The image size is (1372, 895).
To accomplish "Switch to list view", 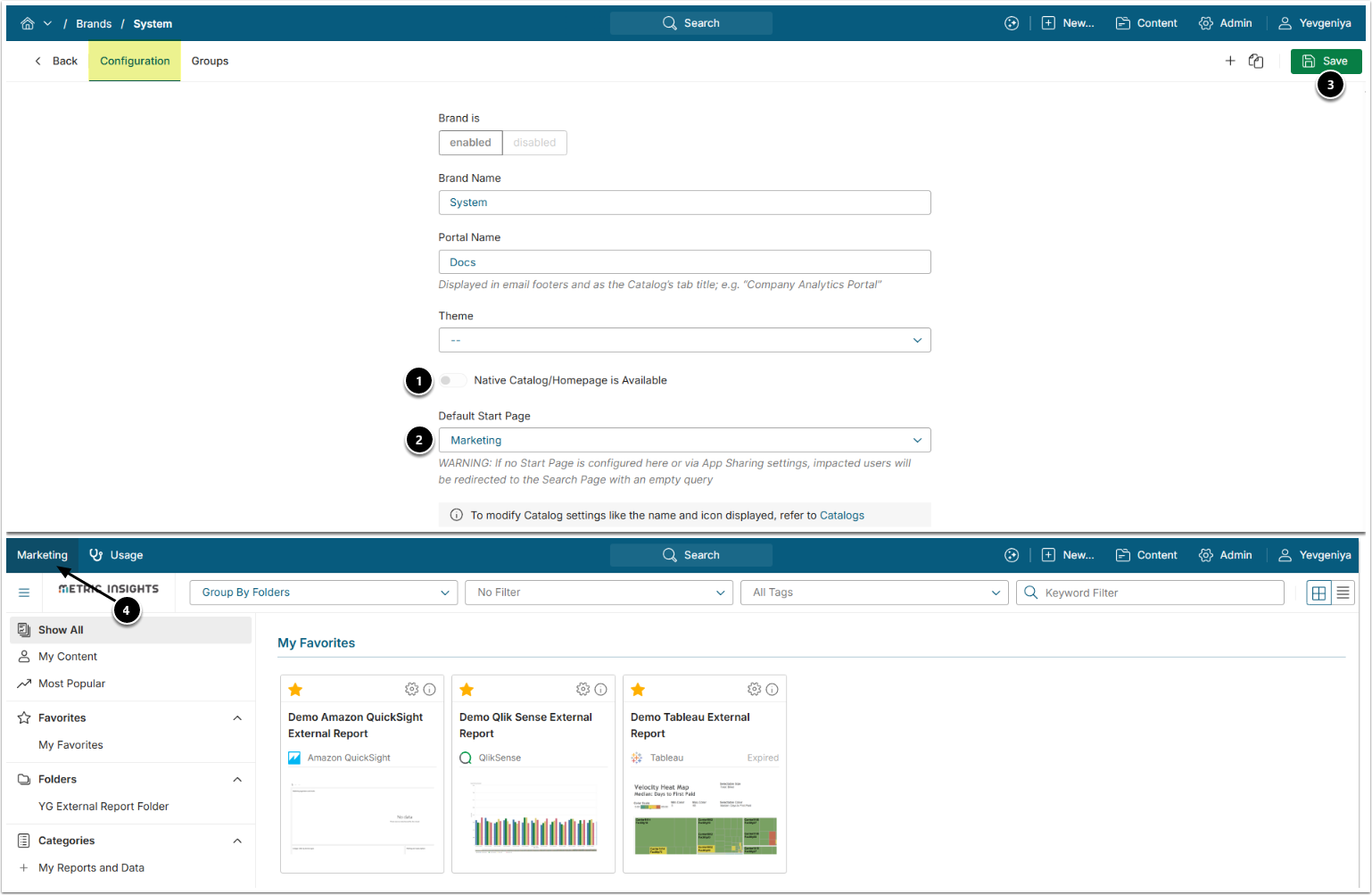I will click(x=1343, y=593).
